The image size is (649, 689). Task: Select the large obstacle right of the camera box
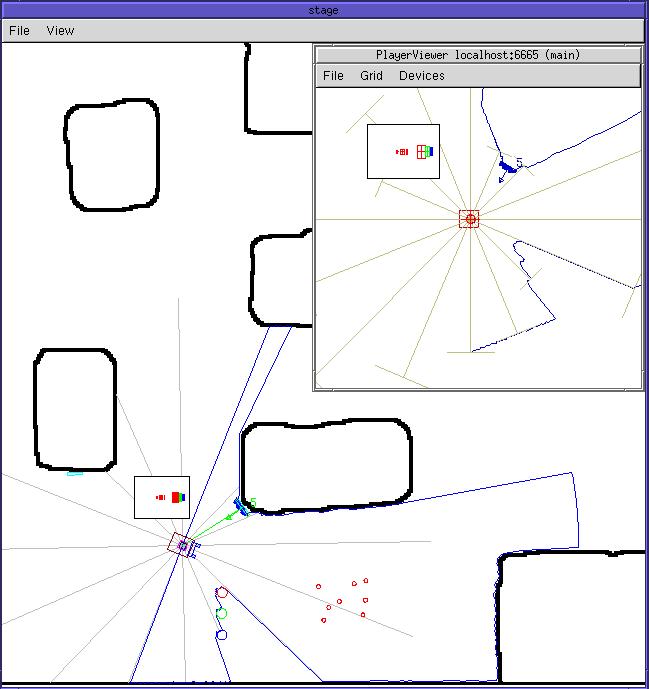point(326,467)
